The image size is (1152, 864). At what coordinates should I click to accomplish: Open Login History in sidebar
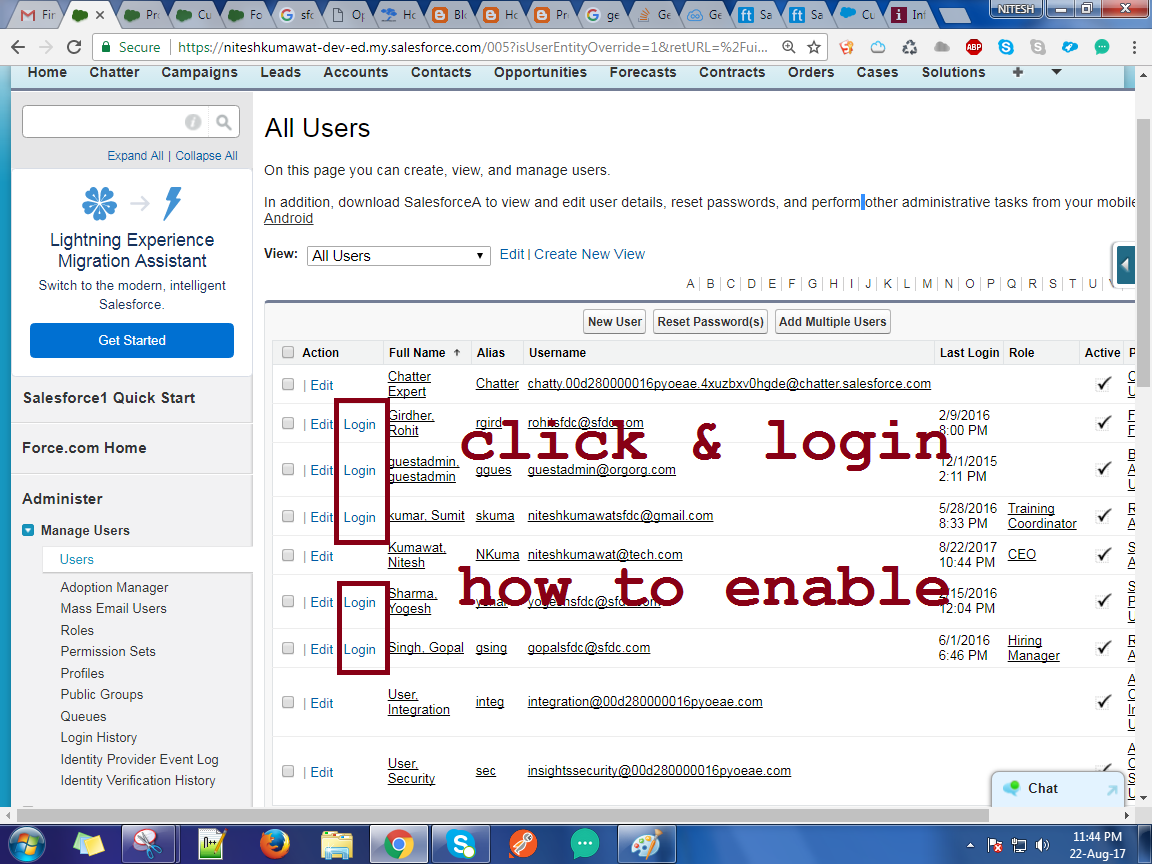click(98, 737)
